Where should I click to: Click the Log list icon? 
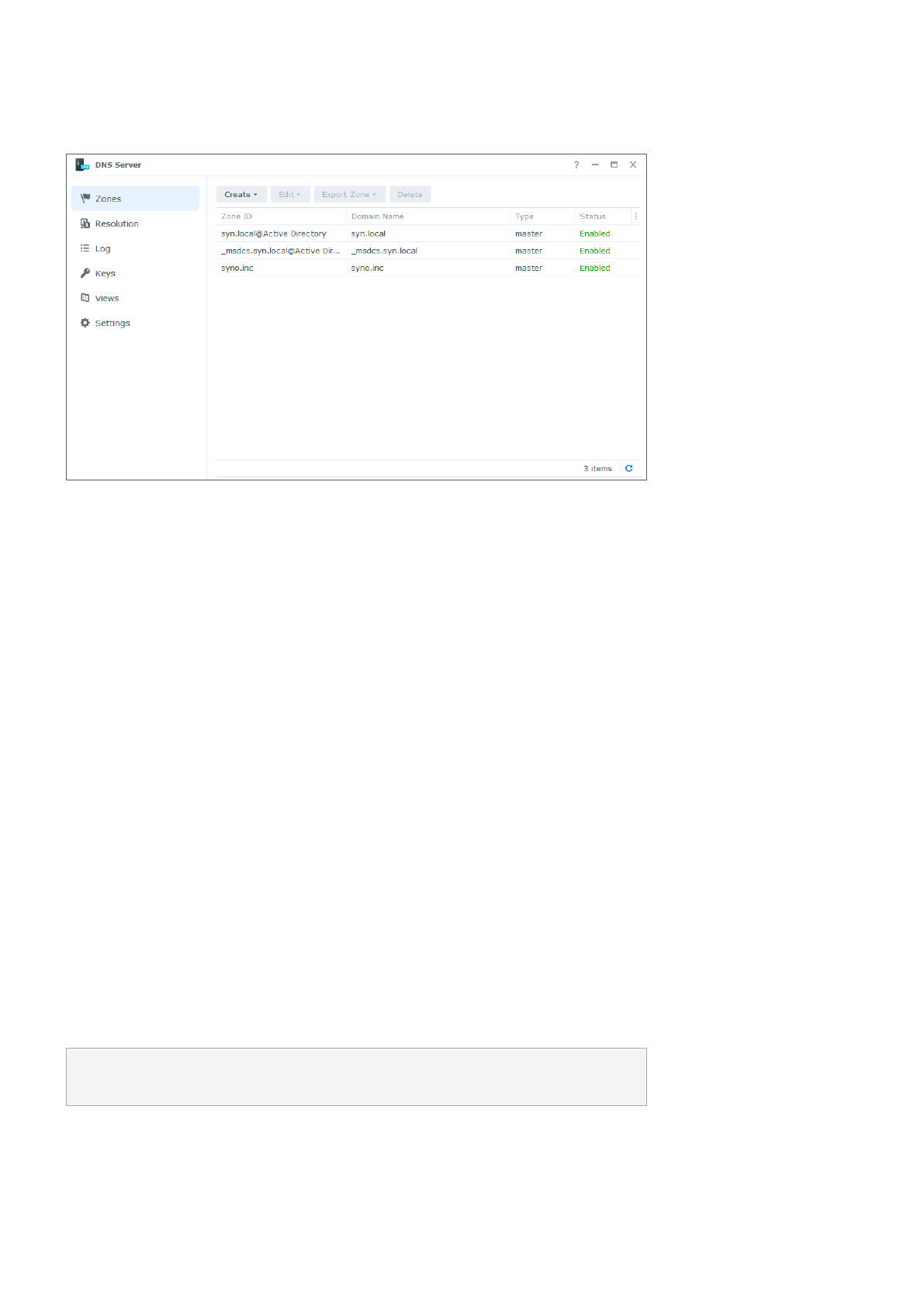[85, 248]
